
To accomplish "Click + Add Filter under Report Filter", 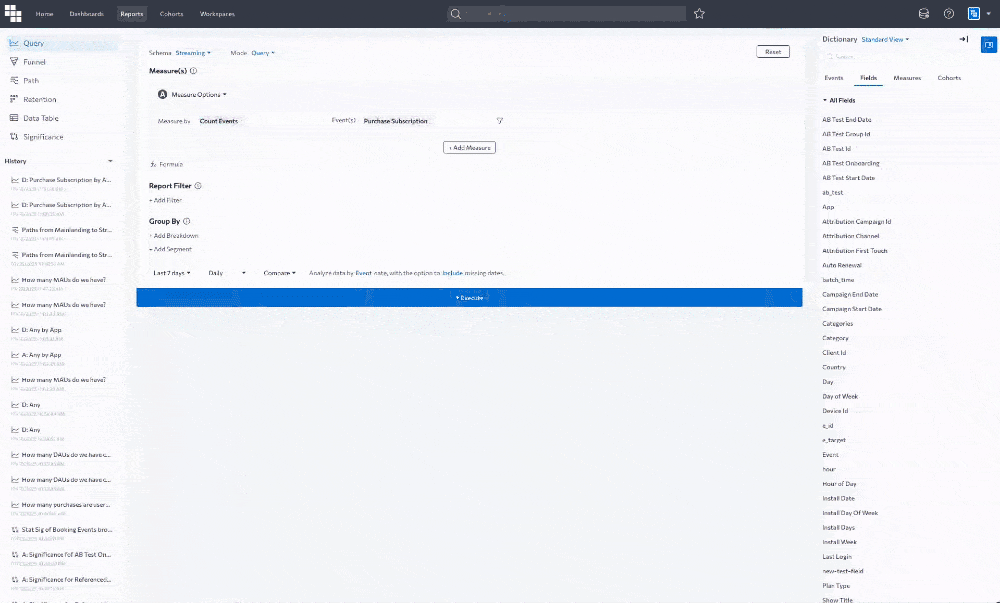I will click(x=166, y=200).
